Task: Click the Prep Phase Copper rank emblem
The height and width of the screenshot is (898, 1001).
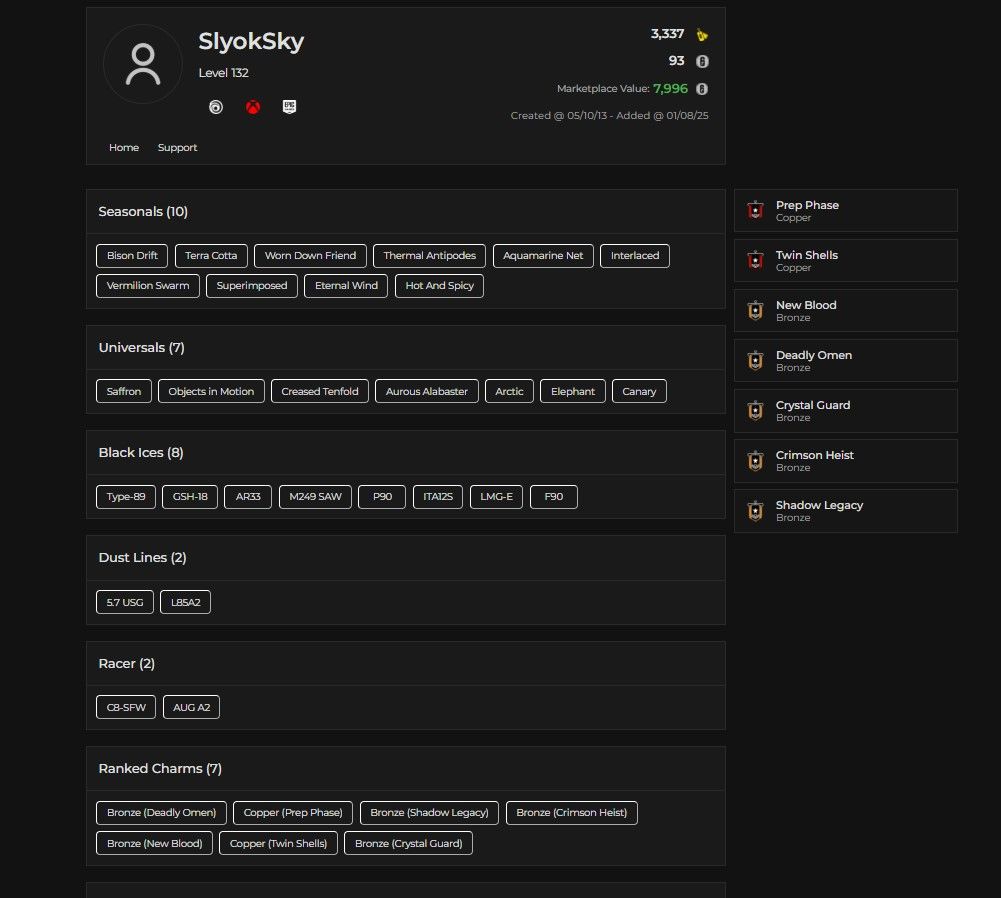Action: pos(755,210)
